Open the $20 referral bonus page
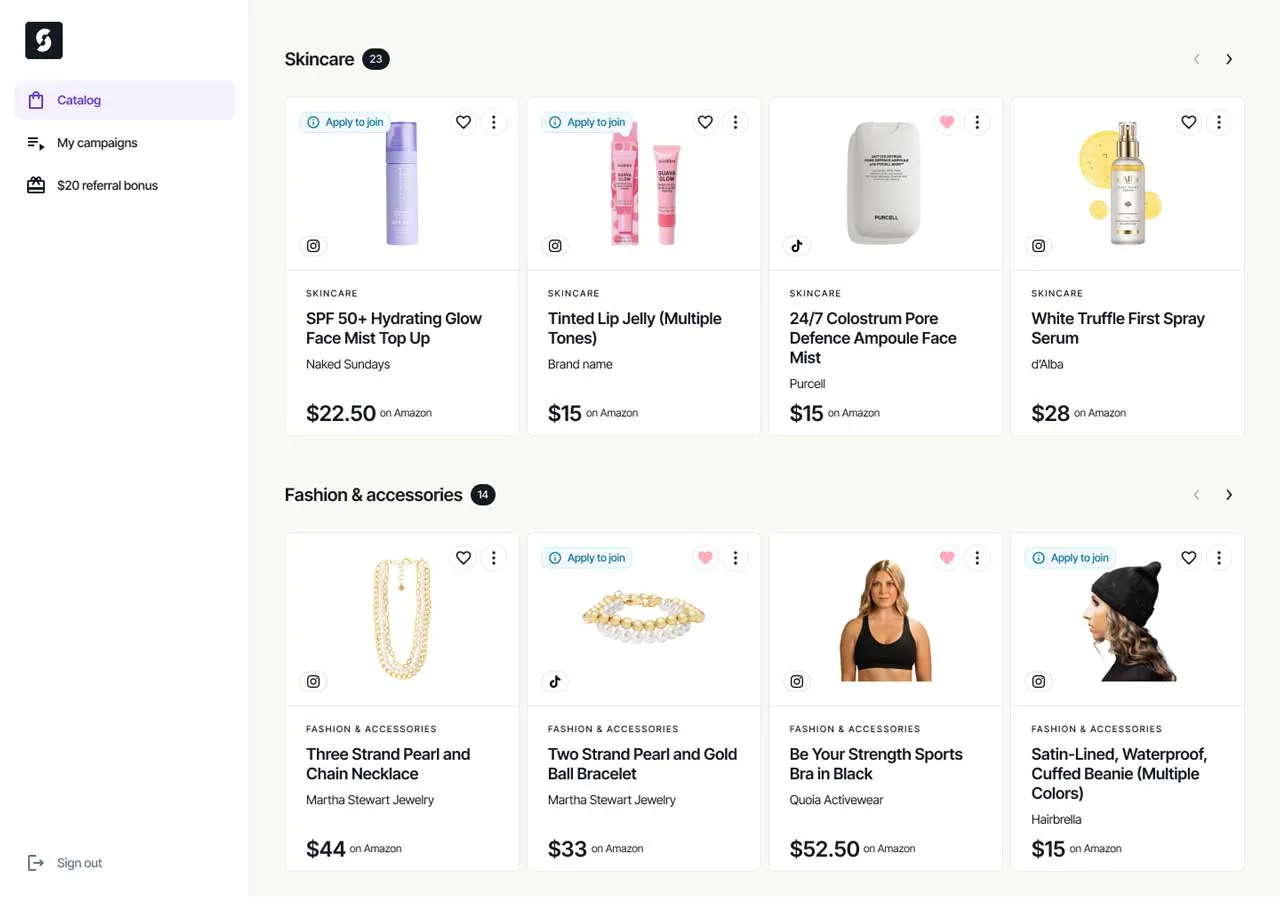 [107, 185]
